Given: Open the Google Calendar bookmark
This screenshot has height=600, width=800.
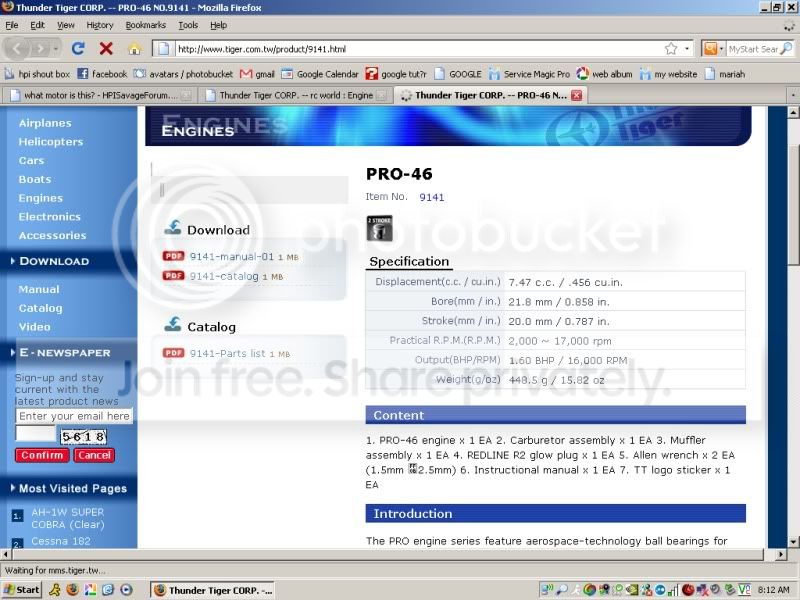Looking at the screenshot, I should [320, 74].
